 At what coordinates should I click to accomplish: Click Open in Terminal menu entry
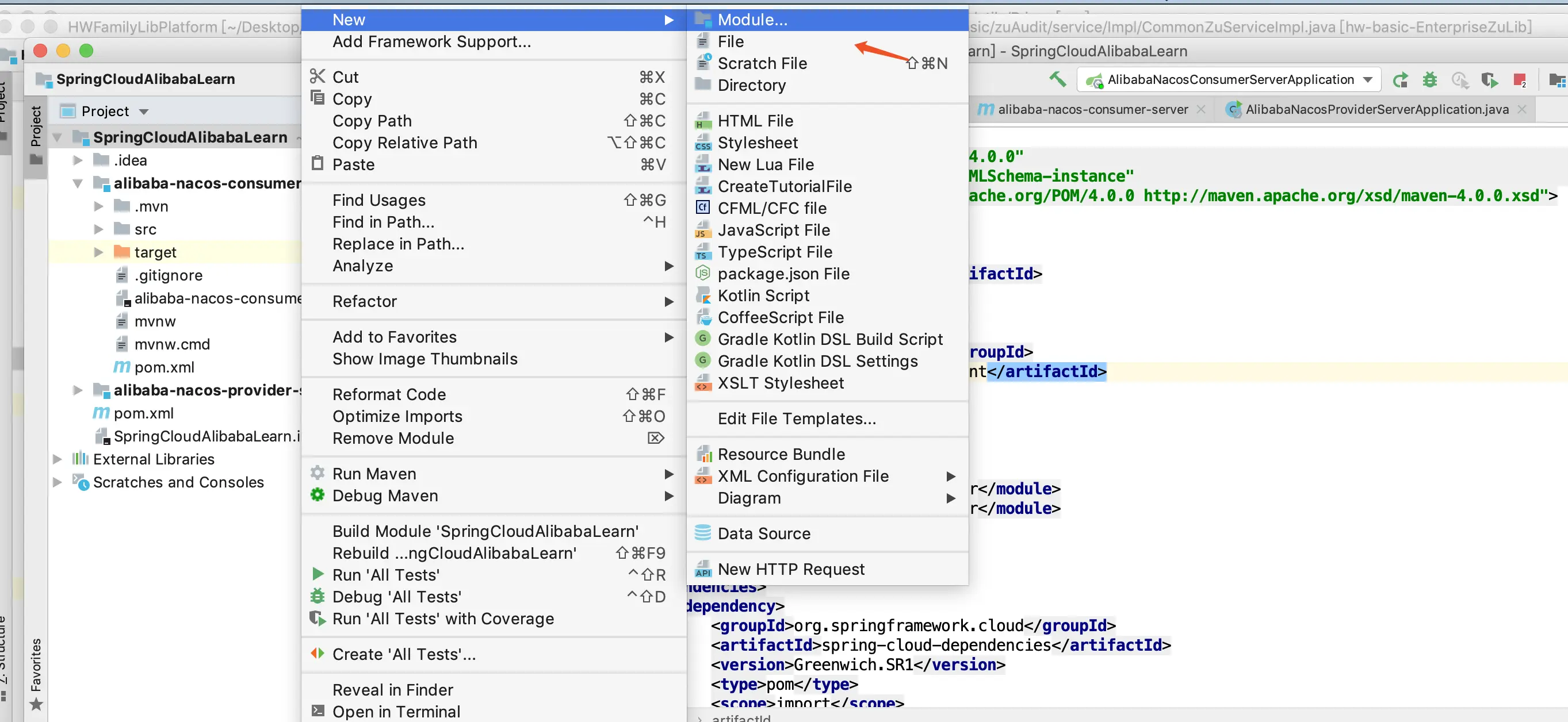tap(396, 711)
